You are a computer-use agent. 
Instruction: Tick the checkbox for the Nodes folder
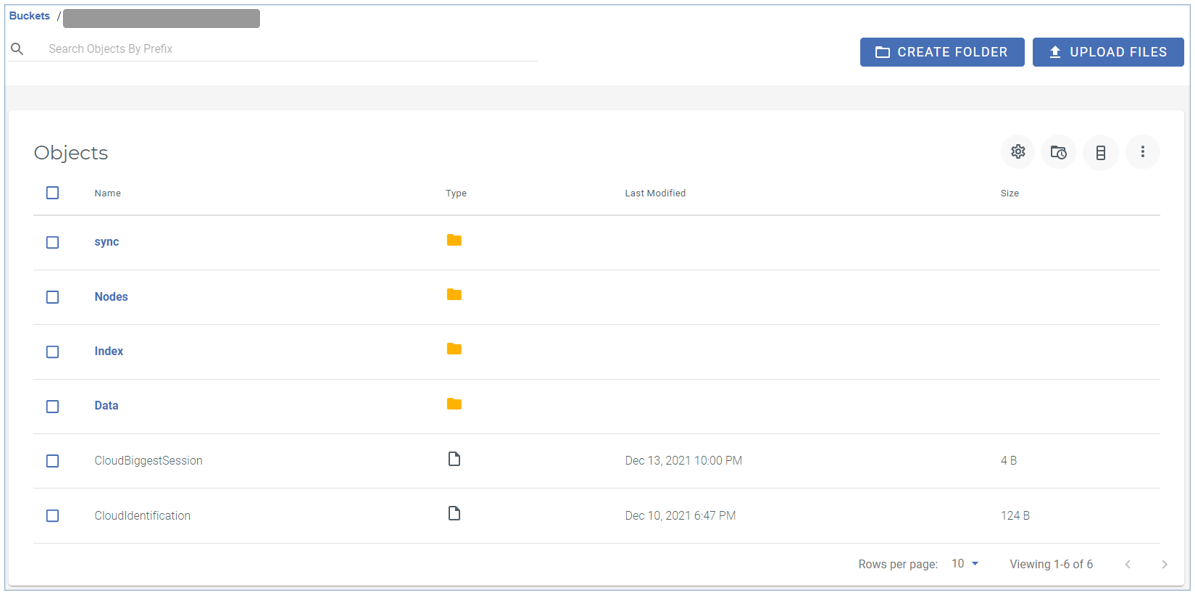coord(53,297)
